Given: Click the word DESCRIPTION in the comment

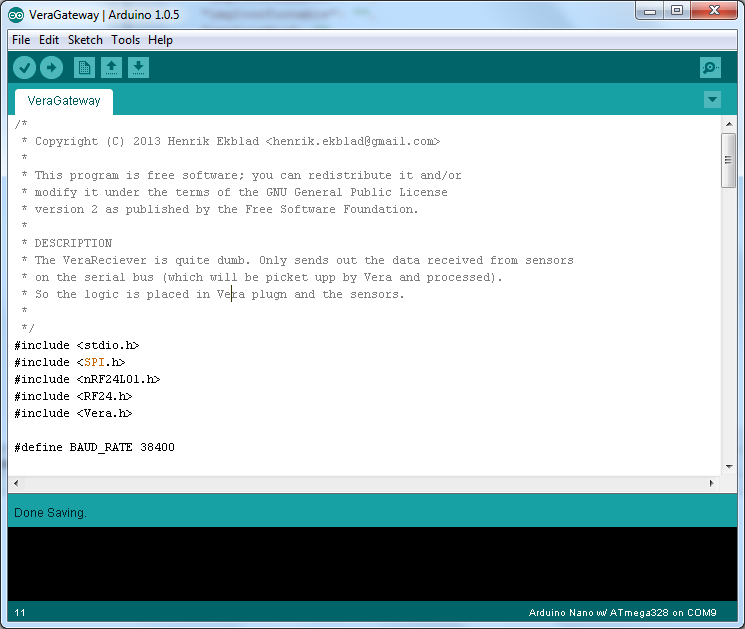Looking at the screenshot, I should click(x=73, y=243).
